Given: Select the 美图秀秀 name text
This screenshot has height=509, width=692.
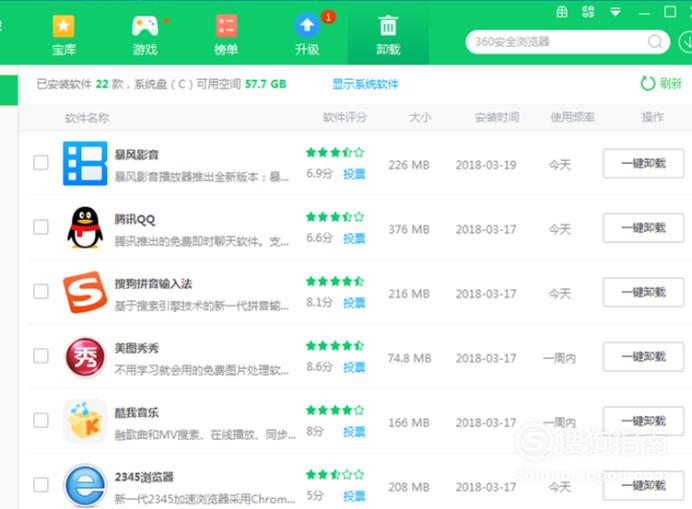Looking at the screenshot, I should click(x=136, y=348).
